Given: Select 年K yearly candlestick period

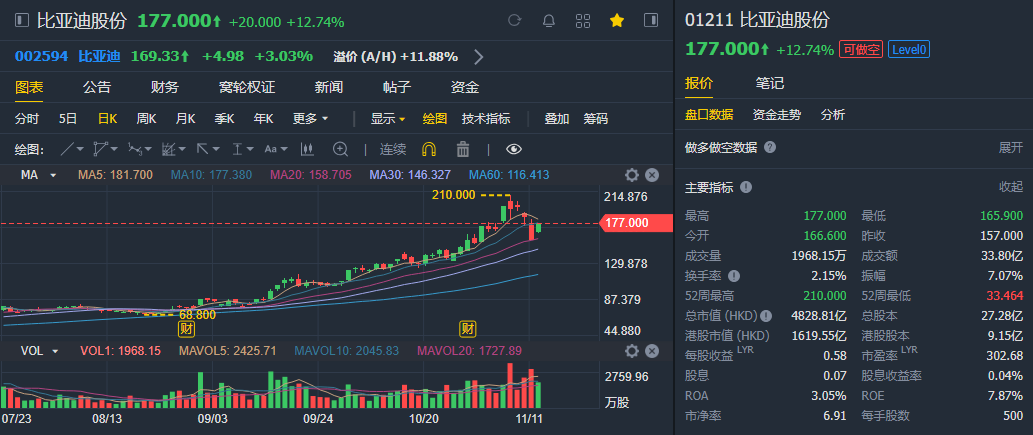Looking at the screenshot, I should click(x=264, y=119).
